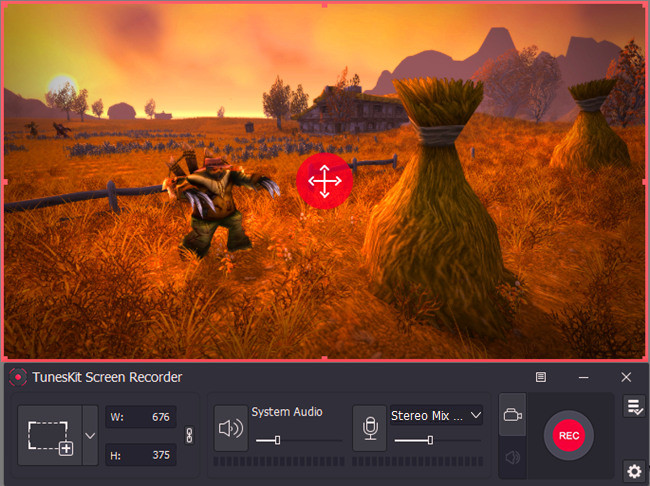Click the TunesKit logo icon
The image size is (650, 486).
click(18, 377)
